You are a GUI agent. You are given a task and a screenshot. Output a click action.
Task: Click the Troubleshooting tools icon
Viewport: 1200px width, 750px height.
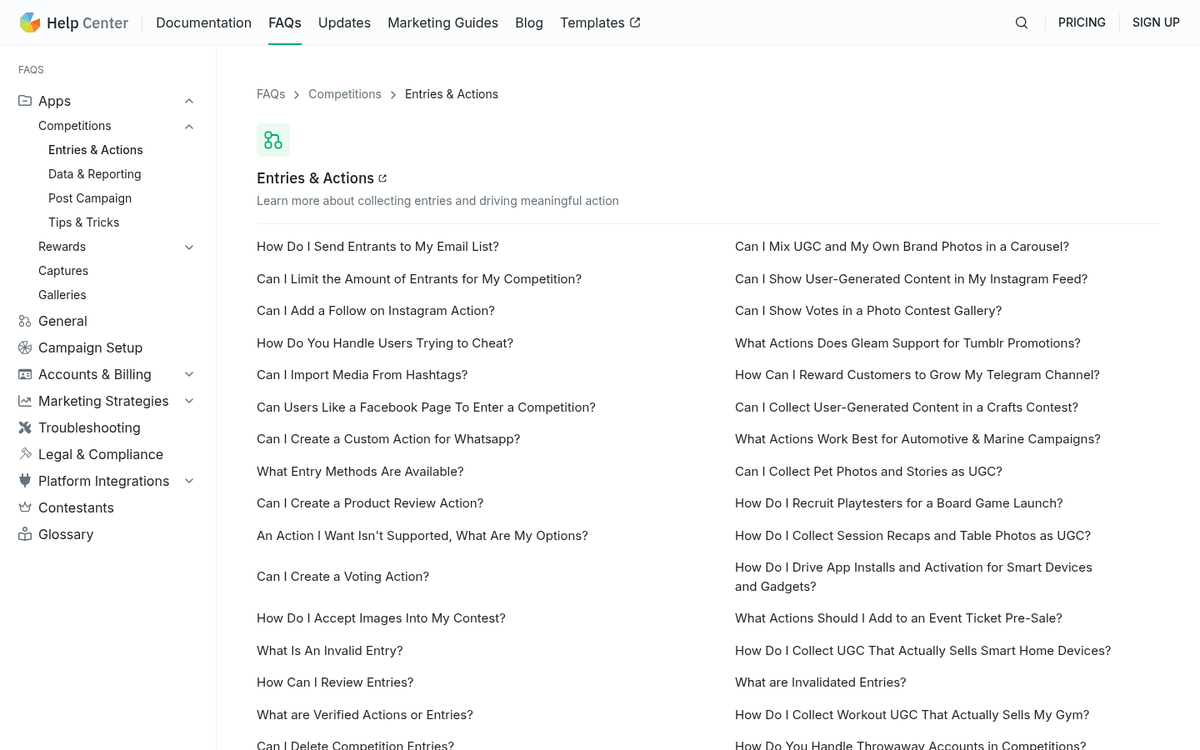tap(25, 428)
